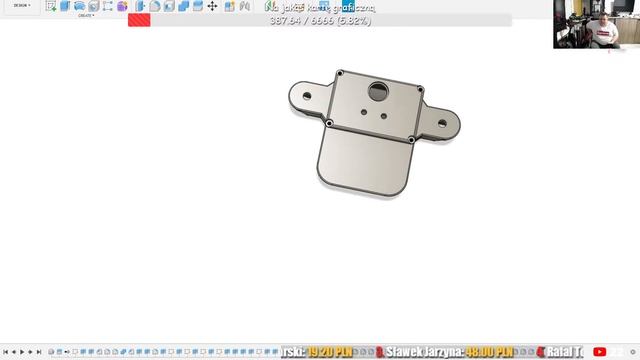Select the left mounting tab hole

click(307, 96)
